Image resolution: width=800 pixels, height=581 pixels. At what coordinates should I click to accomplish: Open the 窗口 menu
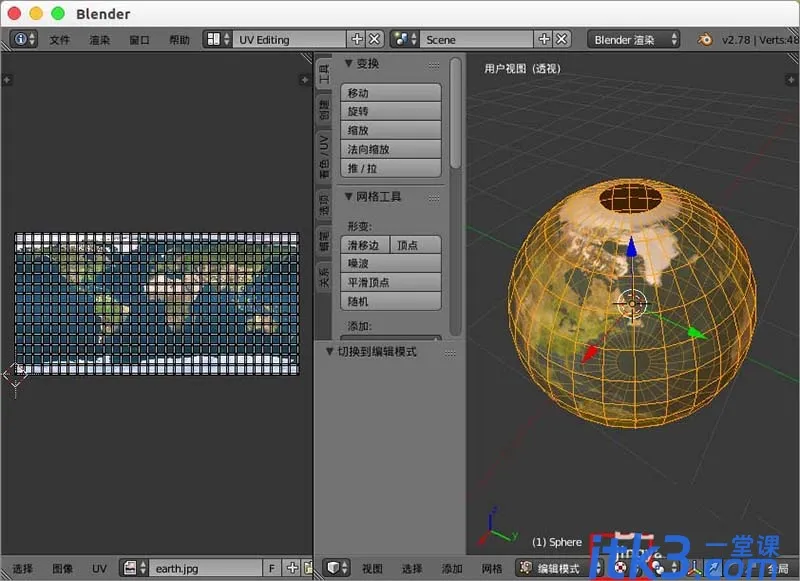[x=139, y=40]
